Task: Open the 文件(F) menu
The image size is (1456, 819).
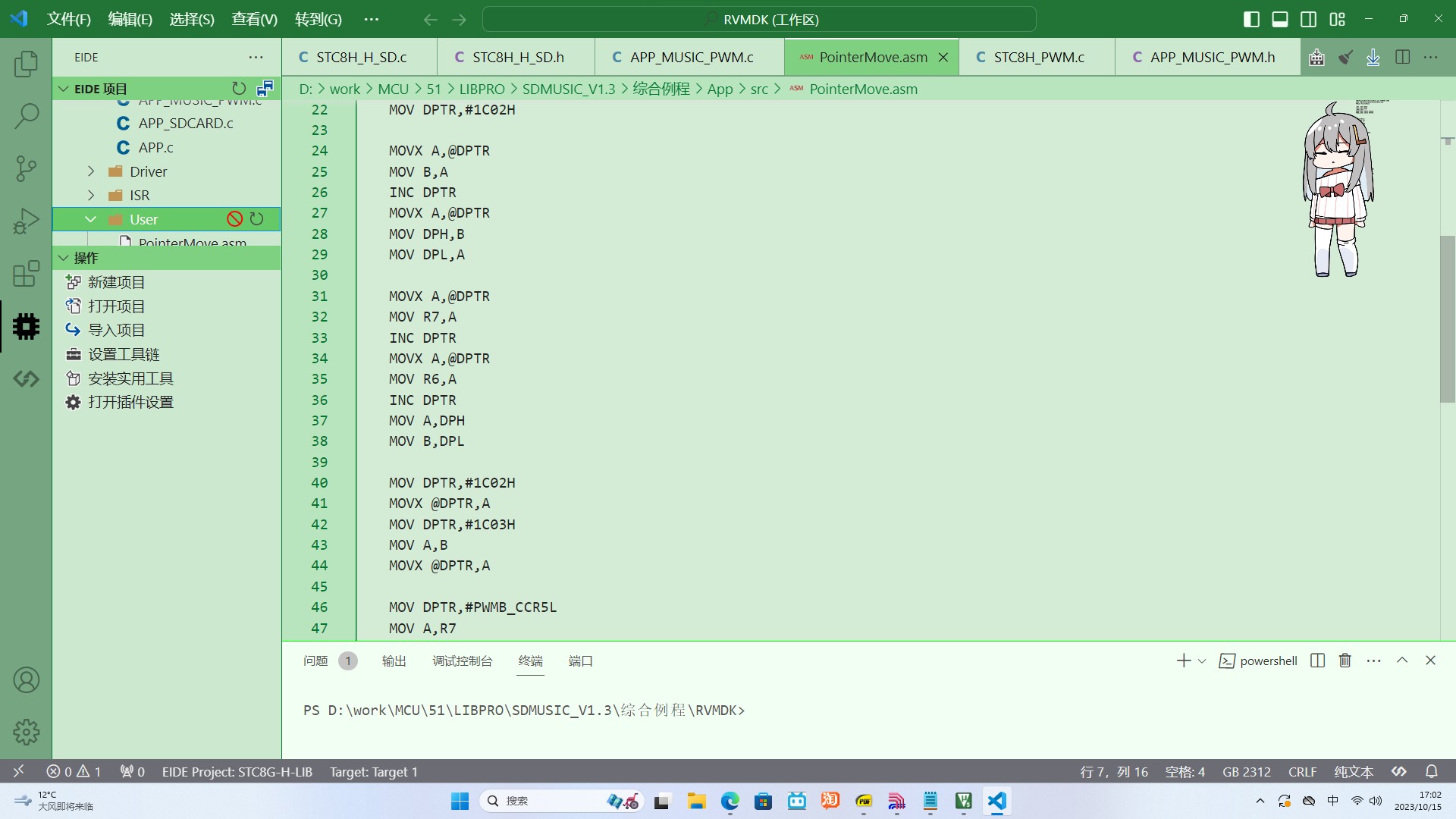Action: pos(69,19)
